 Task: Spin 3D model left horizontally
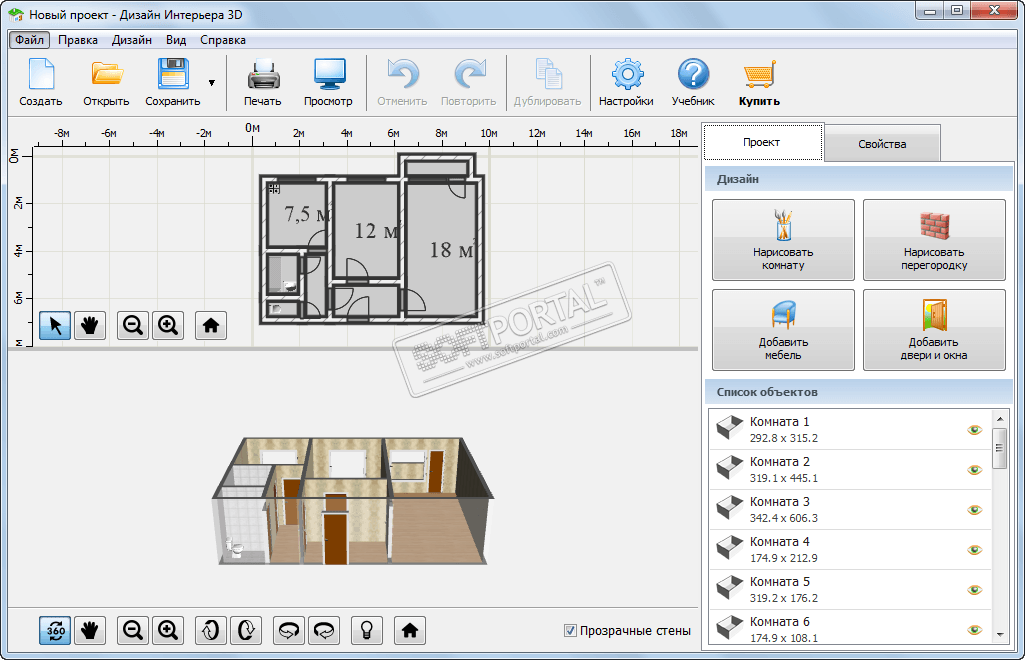(289, 631)
